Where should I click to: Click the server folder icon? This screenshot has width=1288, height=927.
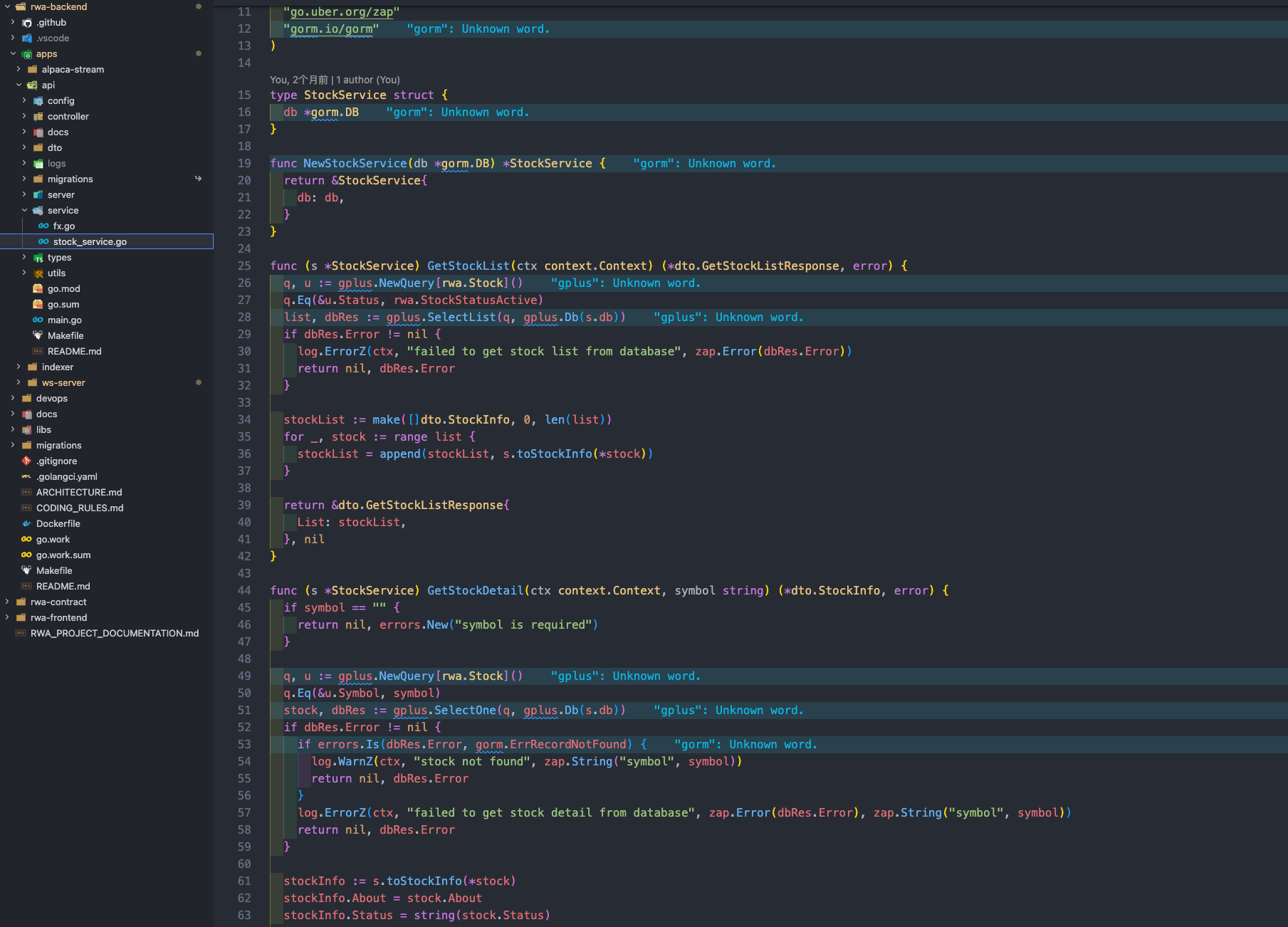pyautogui.click(x=38, y=194)
